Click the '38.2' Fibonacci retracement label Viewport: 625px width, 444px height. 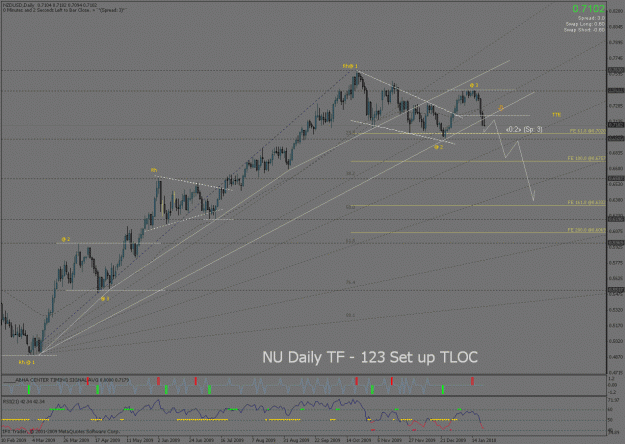click(x=350, y=174)
